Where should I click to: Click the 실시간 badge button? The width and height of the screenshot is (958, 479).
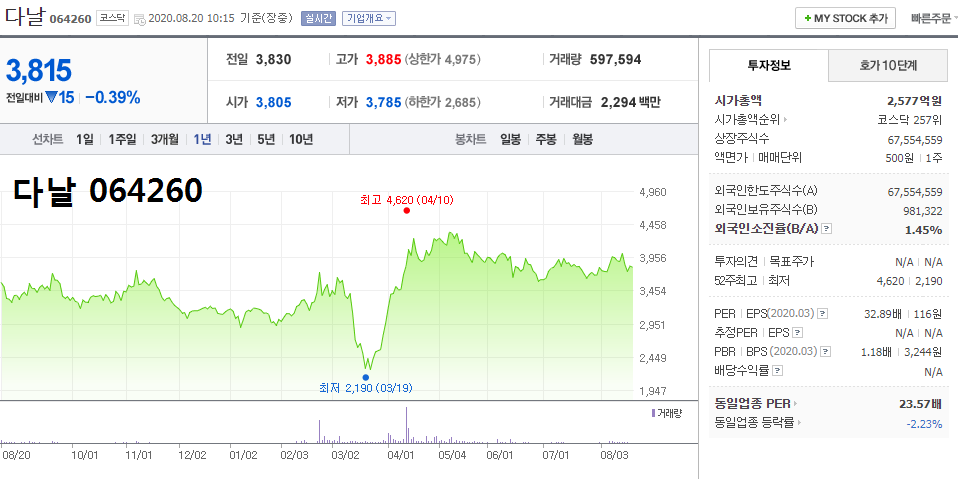click(x=318, y=18)
